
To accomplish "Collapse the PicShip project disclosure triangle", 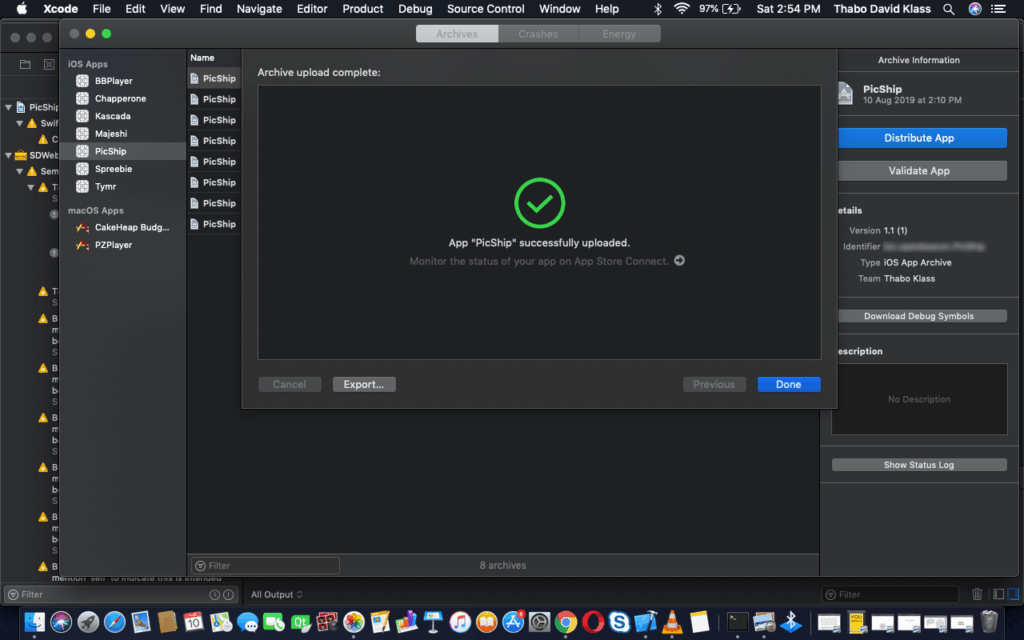I will tap(8, 107).
